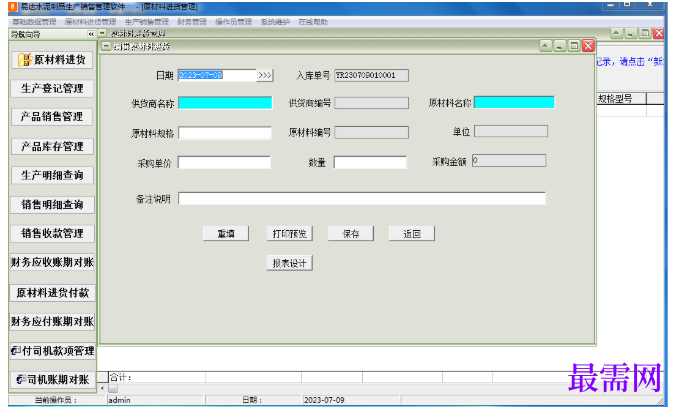Open the 生产销售管理 menu
The image size is (680, 409).
(147, 22)
